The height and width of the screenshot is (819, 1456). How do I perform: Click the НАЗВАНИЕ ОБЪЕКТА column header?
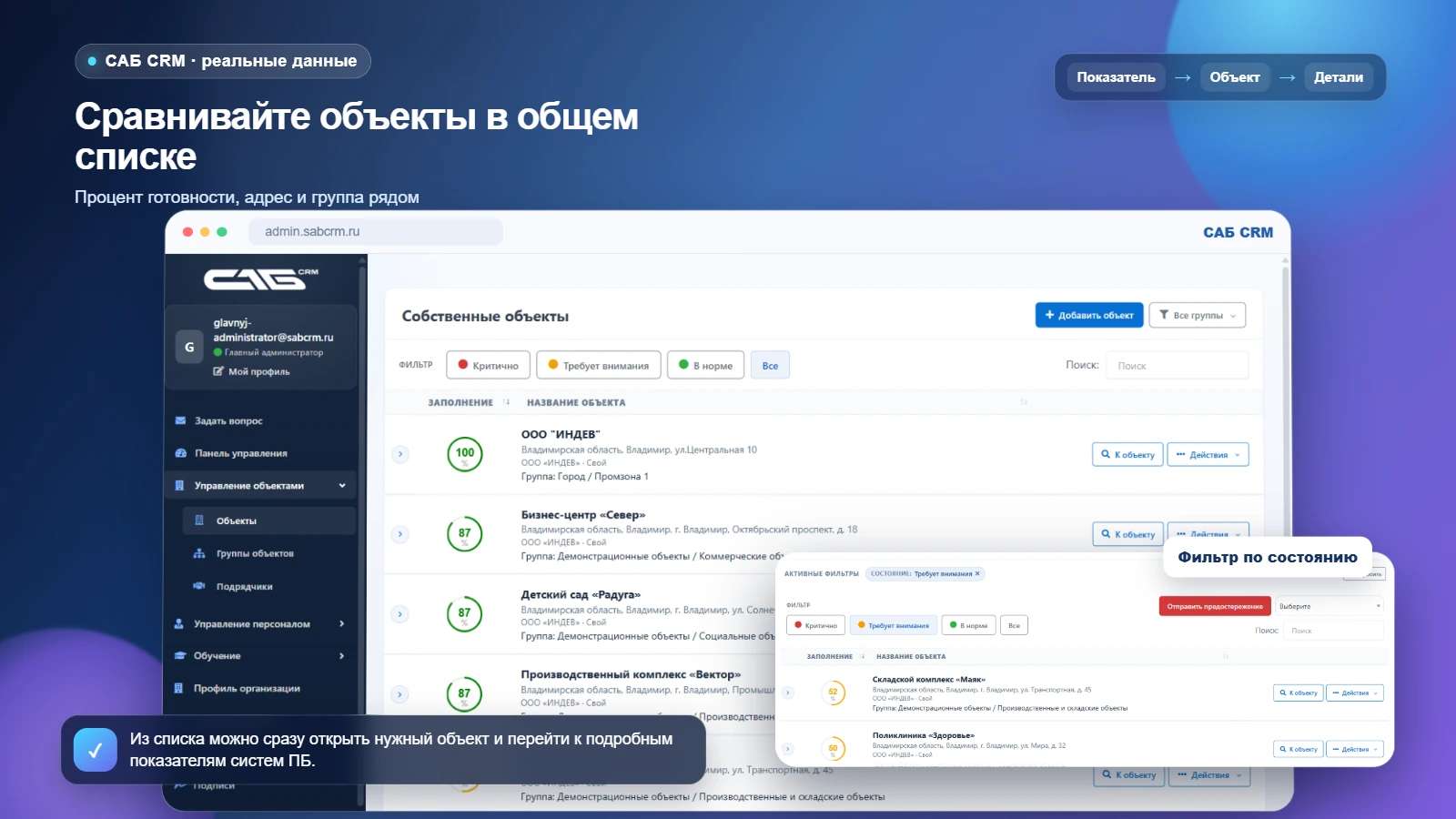576,402
